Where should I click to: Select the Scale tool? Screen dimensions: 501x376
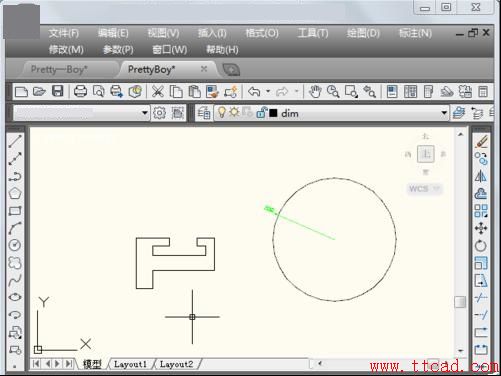[481, 263]
